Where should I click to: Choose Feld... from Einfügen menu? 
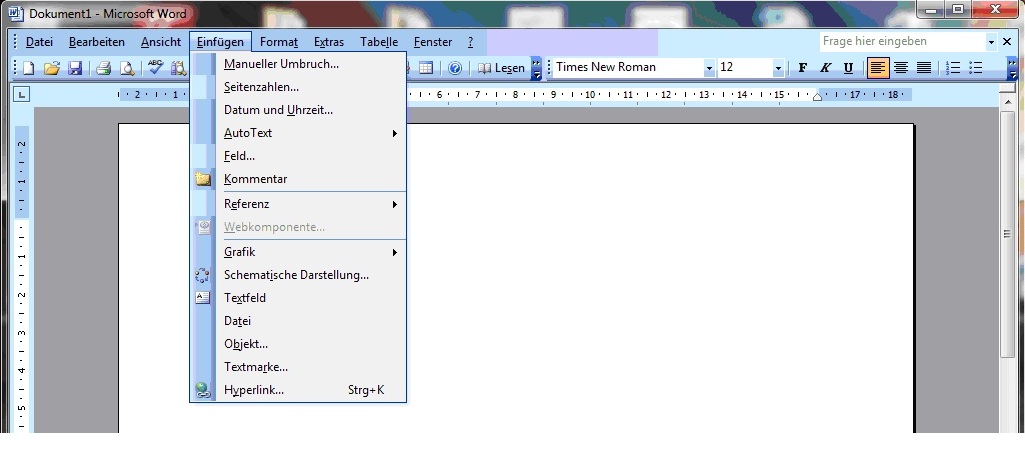297,156
